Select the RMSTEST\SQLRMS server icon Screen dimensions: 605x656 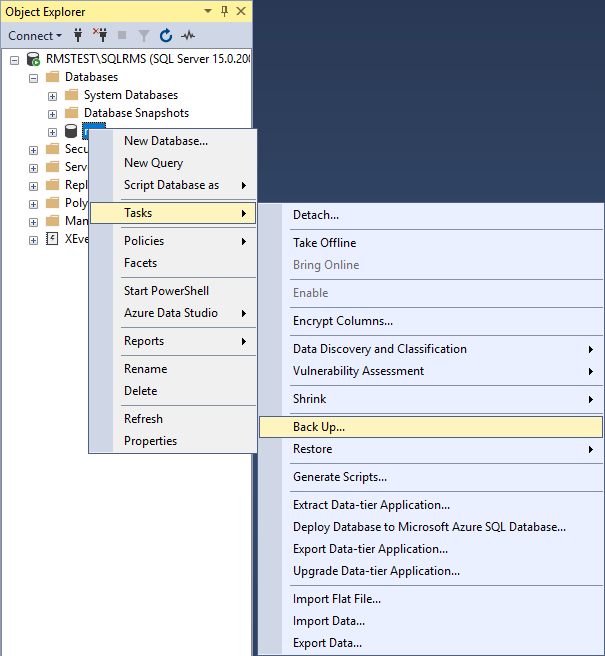[x=33, y=59]
